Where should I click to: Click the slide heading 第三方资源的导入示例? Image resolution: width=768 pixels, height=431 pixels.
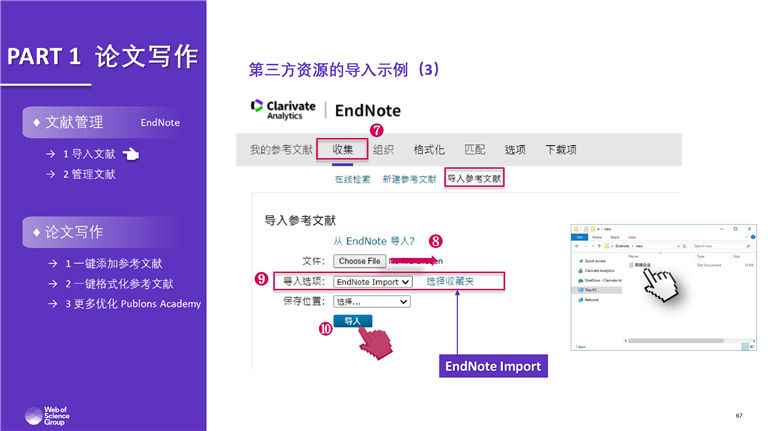(x=344, y=70)
